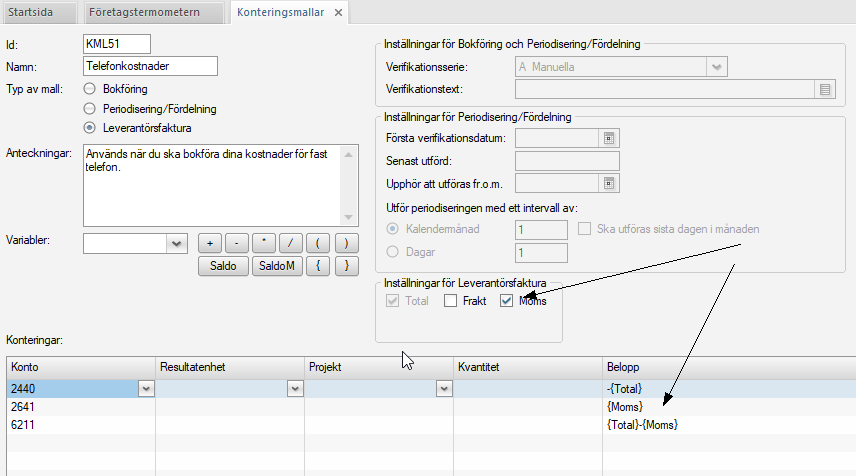Click into the Anteckningar text area
This screenshot has width=856, height=476.
tap(212, 186)
